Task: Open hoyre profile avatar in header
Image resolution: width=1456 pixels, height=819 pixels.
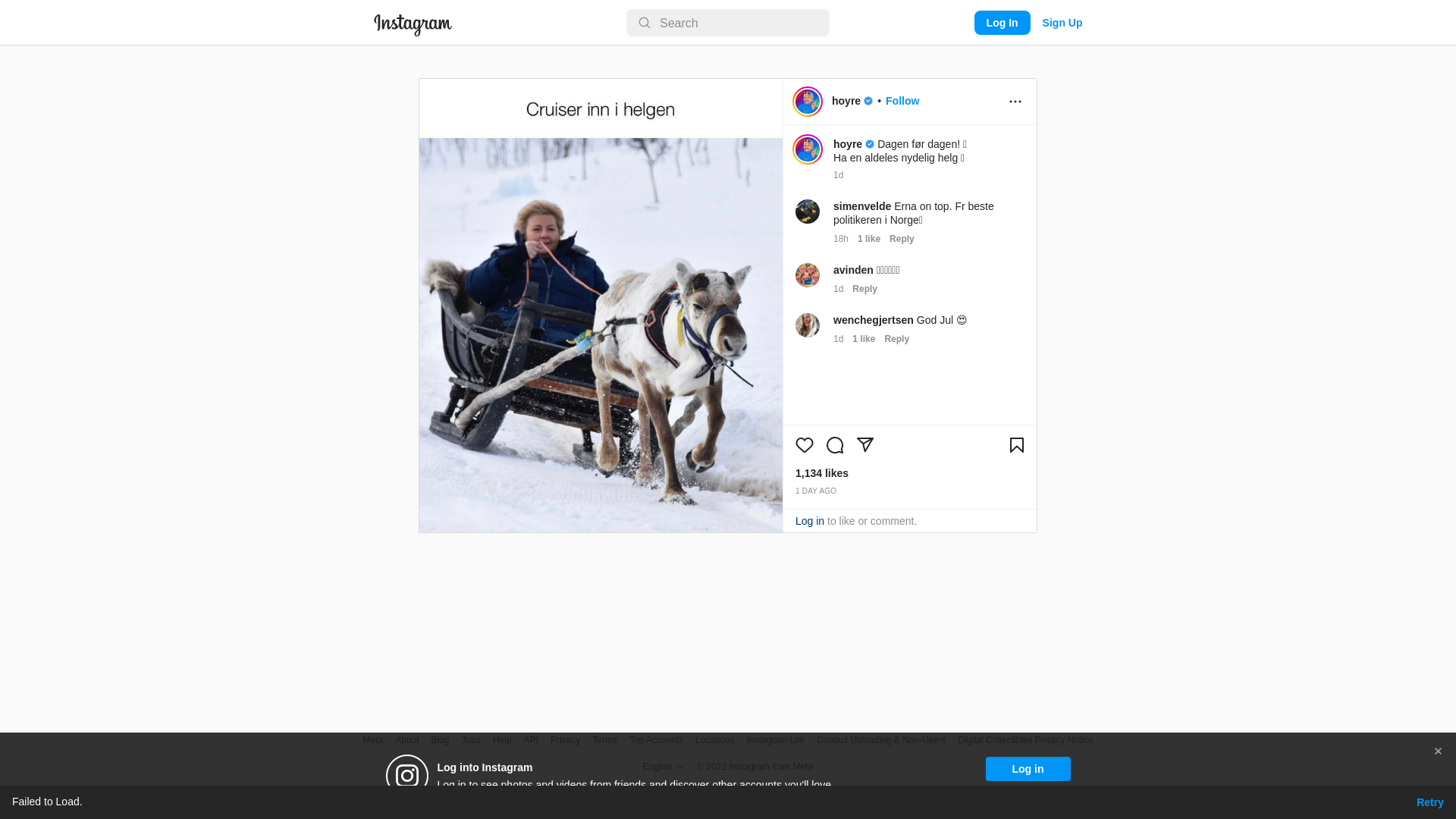Action: (x=808, y=102)
